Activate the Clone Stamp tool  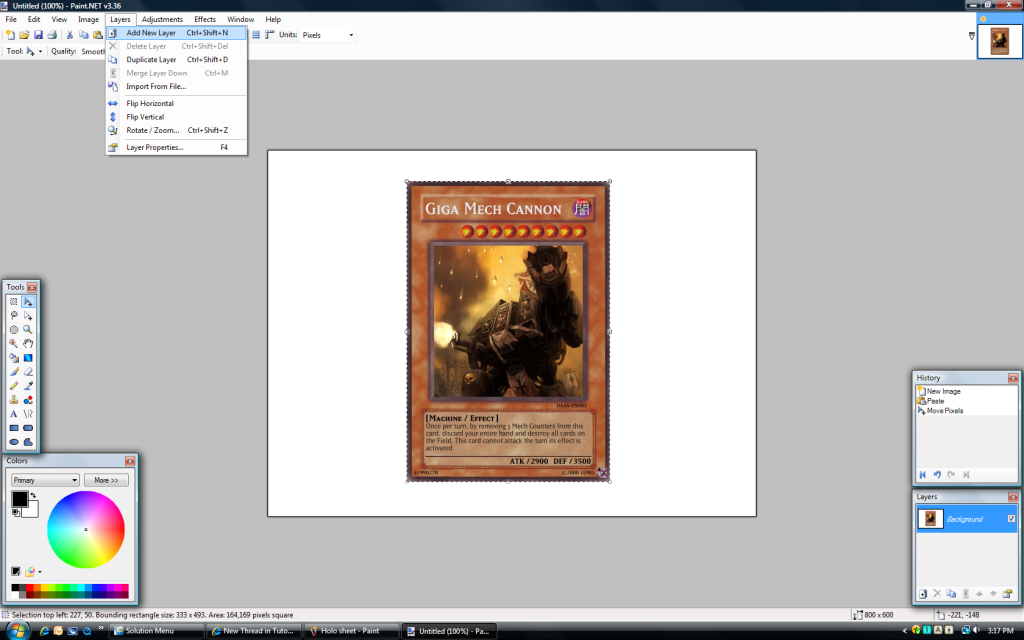pyautogui.click(x=14, y=399)
